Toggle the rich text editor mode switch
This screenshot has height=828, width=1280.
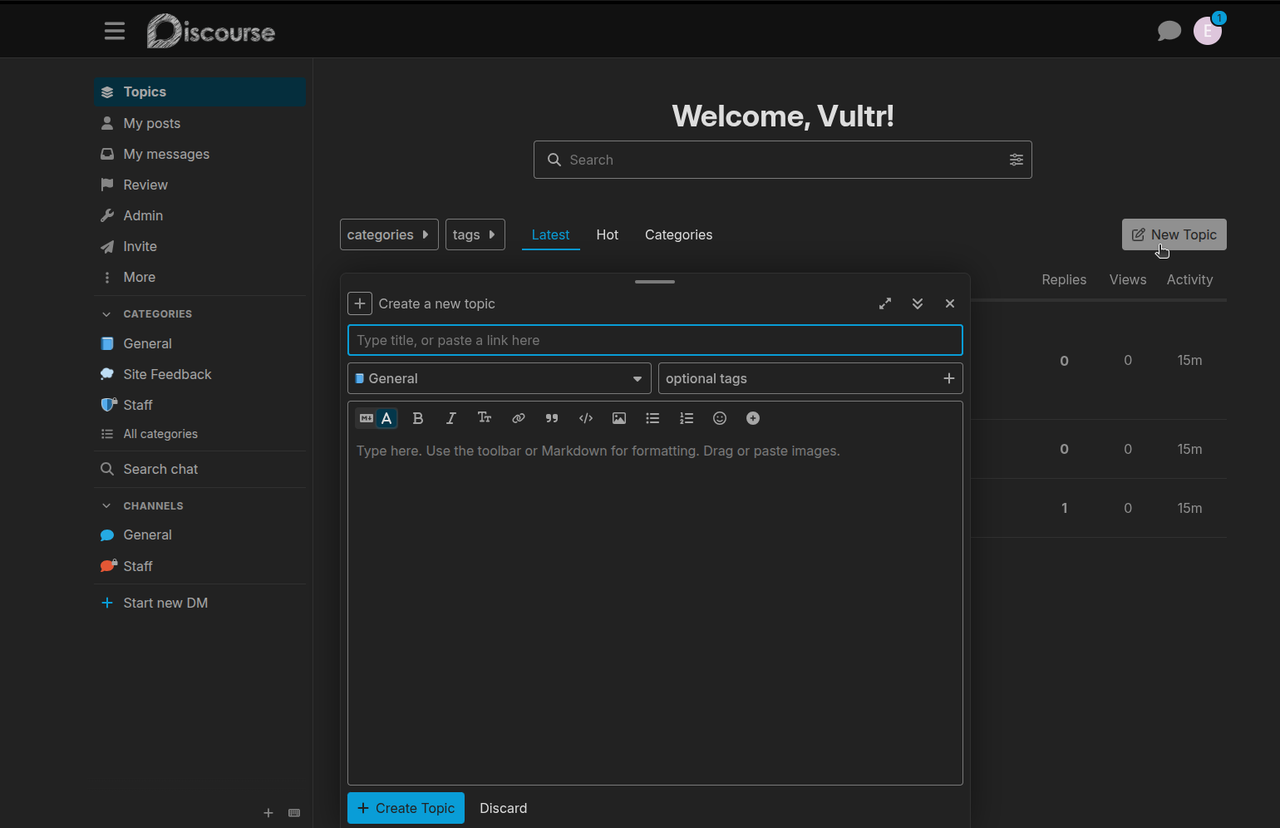(376, 418)
